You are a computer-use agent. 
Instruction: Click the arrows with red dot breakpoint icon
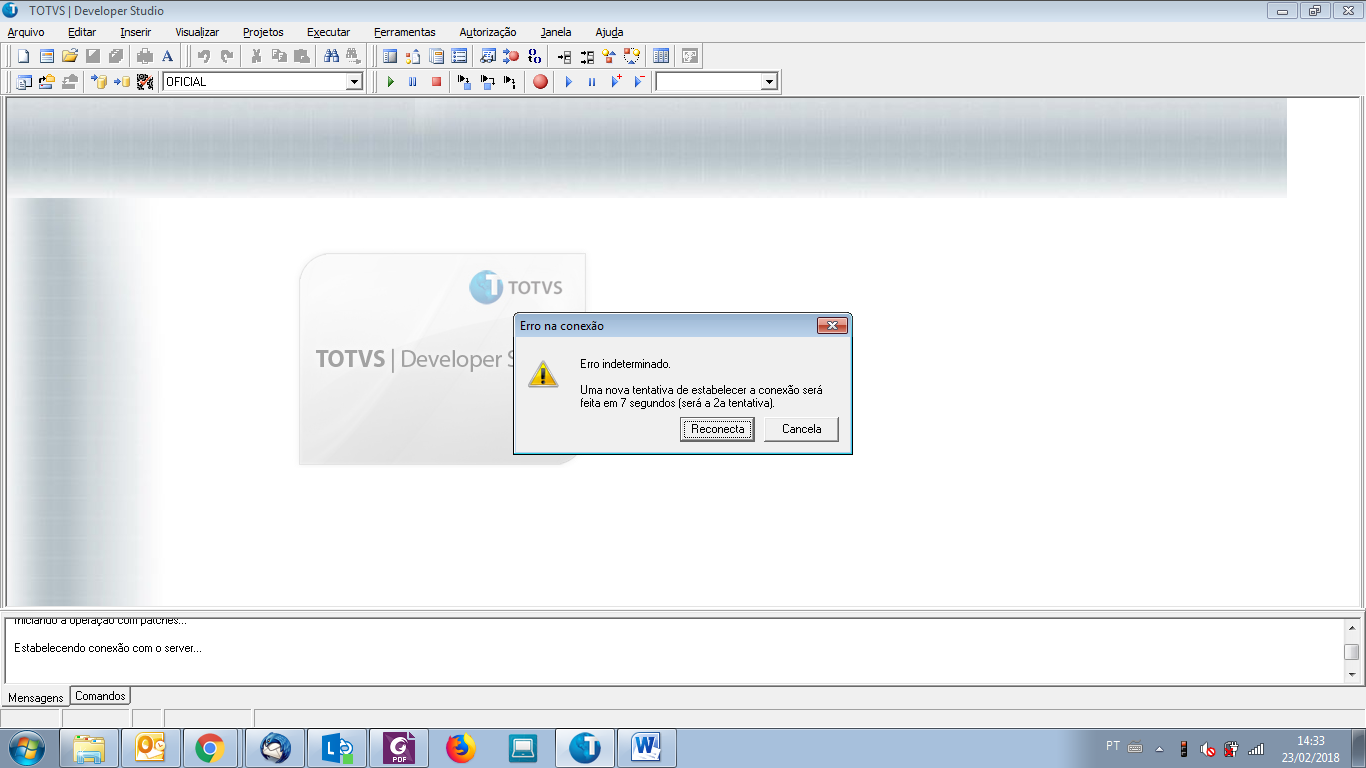[x=511, y=56]
